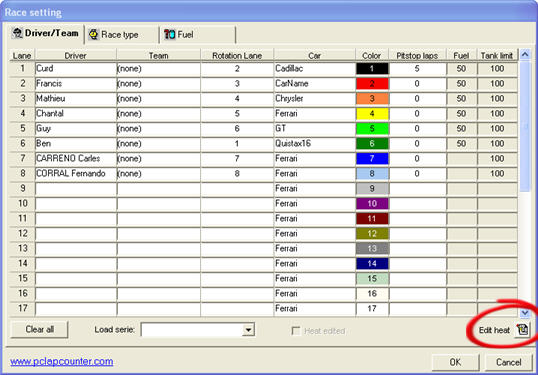Click the Tank limit column header

click(497, 55)
